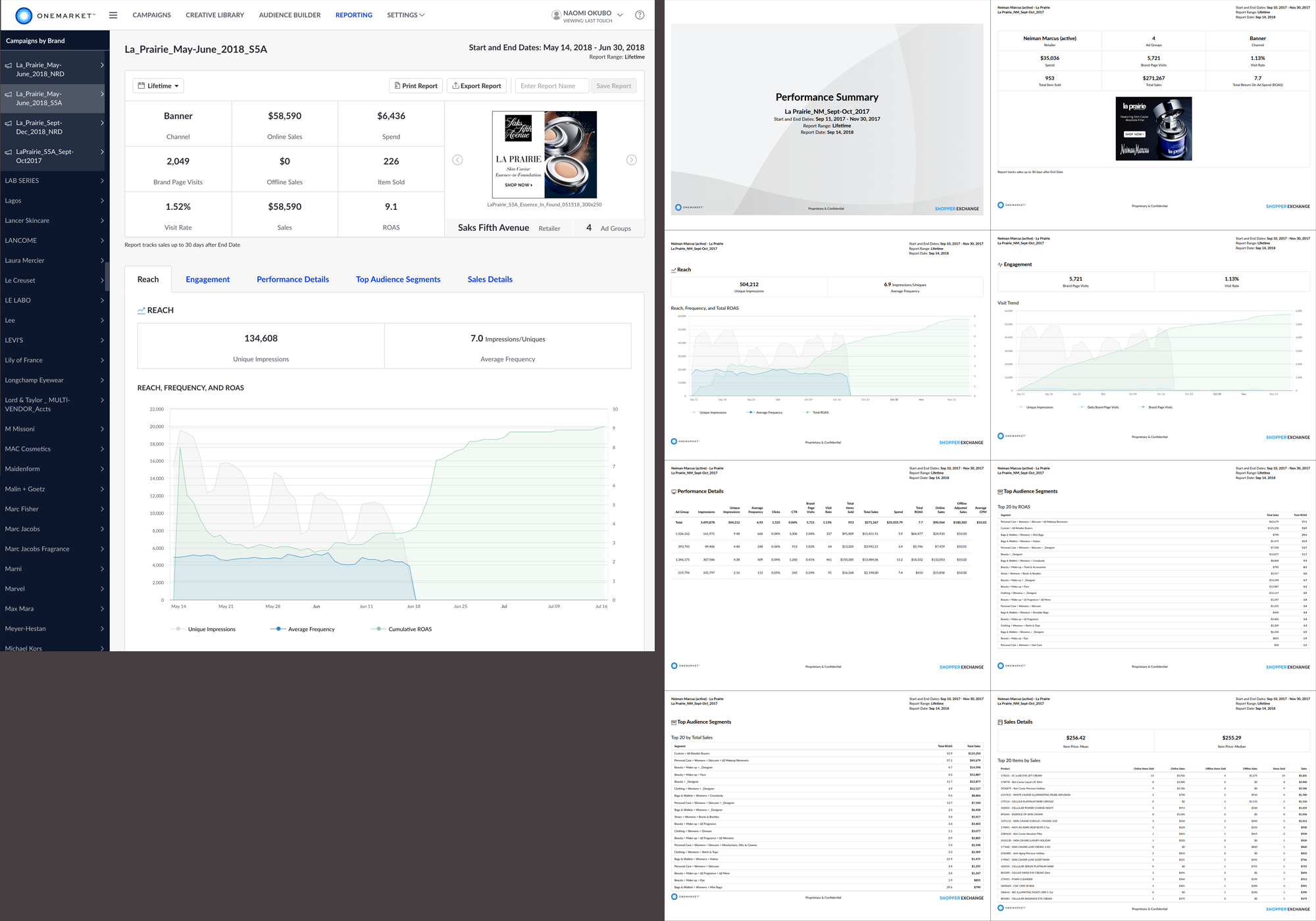The width and height of the screenshot is (1316, 921).
Task: Click previous creative arrow icon
Action: [457, 160]
